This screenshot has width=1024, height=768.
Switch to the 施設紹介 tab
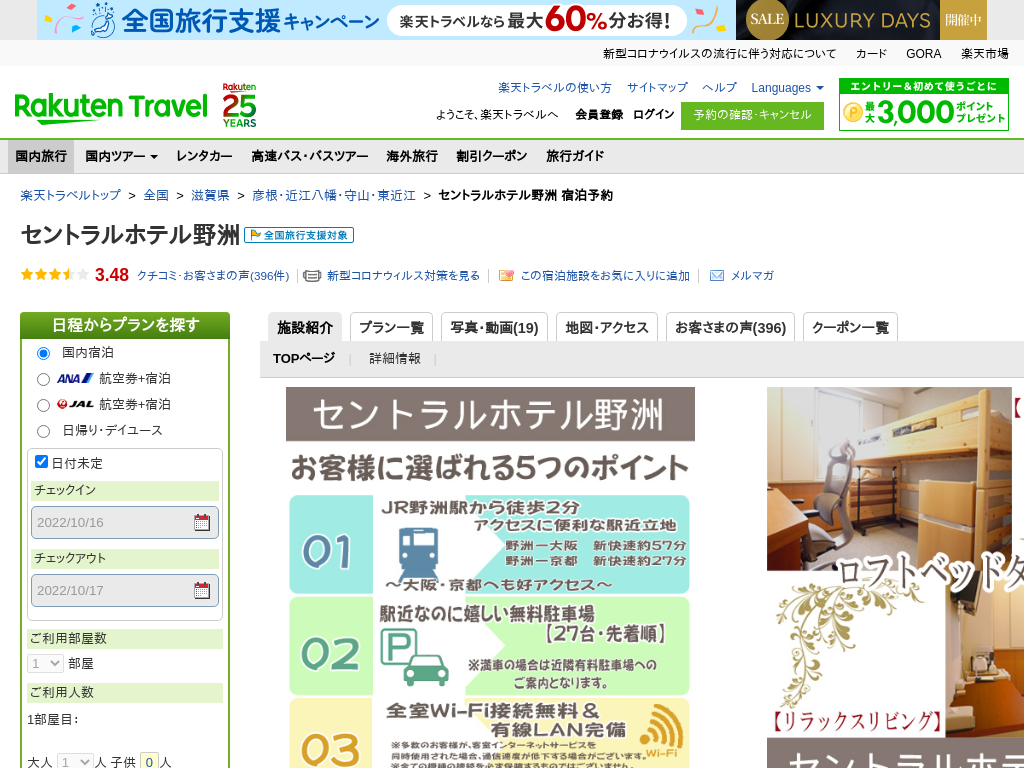pos(305,327)
